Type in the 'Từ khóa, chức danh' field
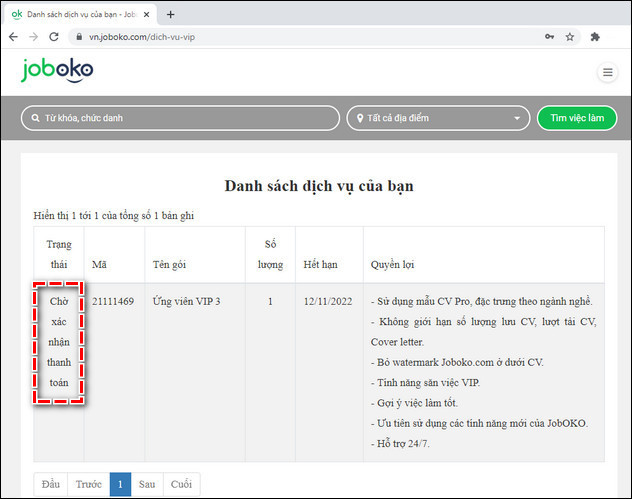 [x=180, y=118]
